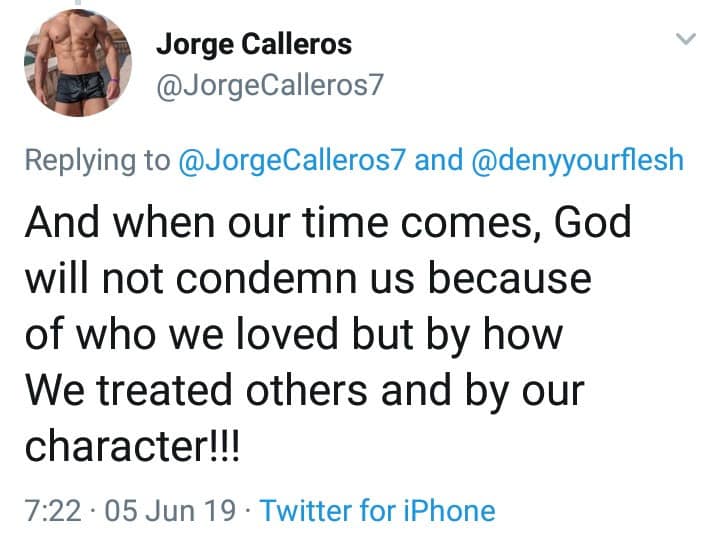Viewport: 720px width, 543px height.
Task: Click the tweet line "And when our time comes, God"
Action: tap(328, 222)
